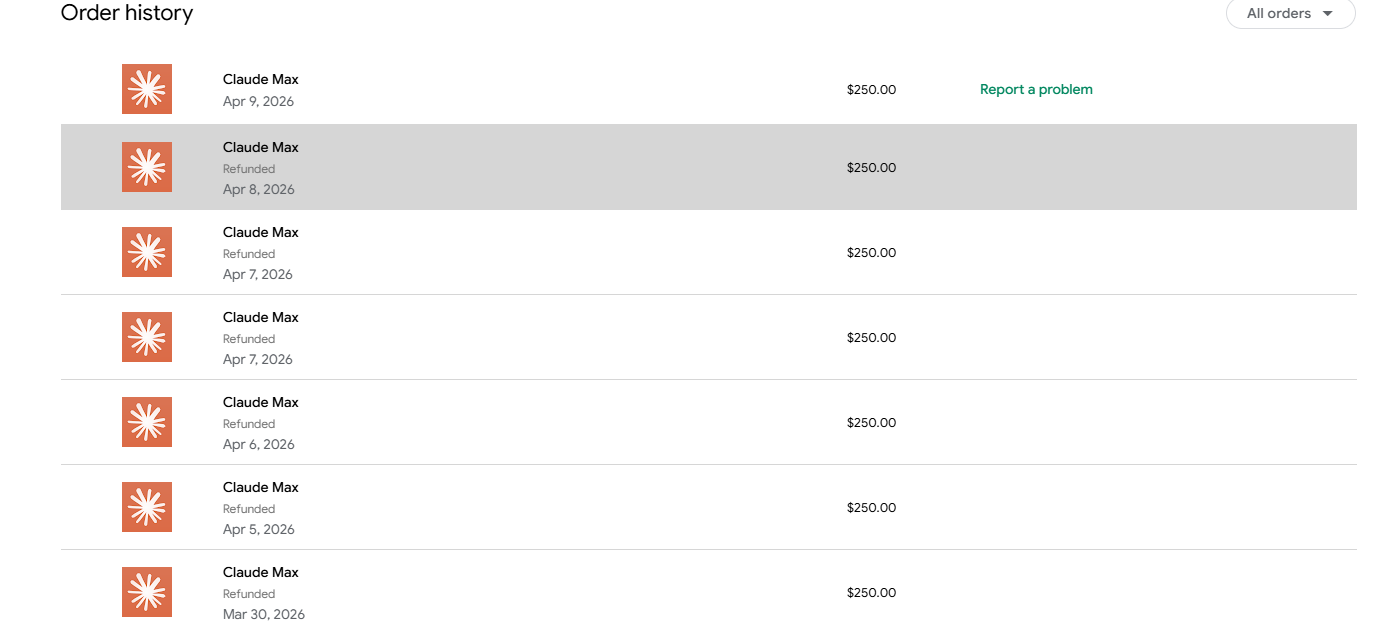Screen dimensions: 1390x632
Task: Click the Claude Max icon dated Apr 5, 2026
Action: [147, 507]
